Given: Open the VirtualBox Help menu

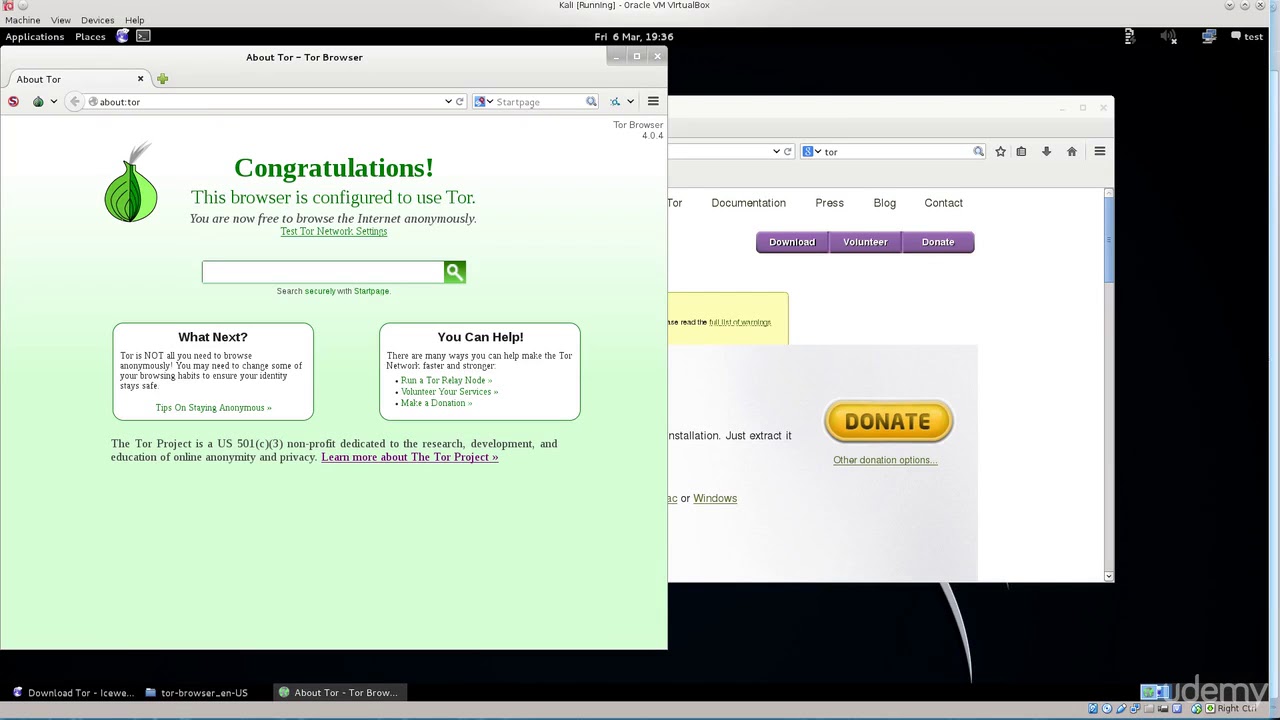Looking at the screenshot, I should tap(134, 20).
